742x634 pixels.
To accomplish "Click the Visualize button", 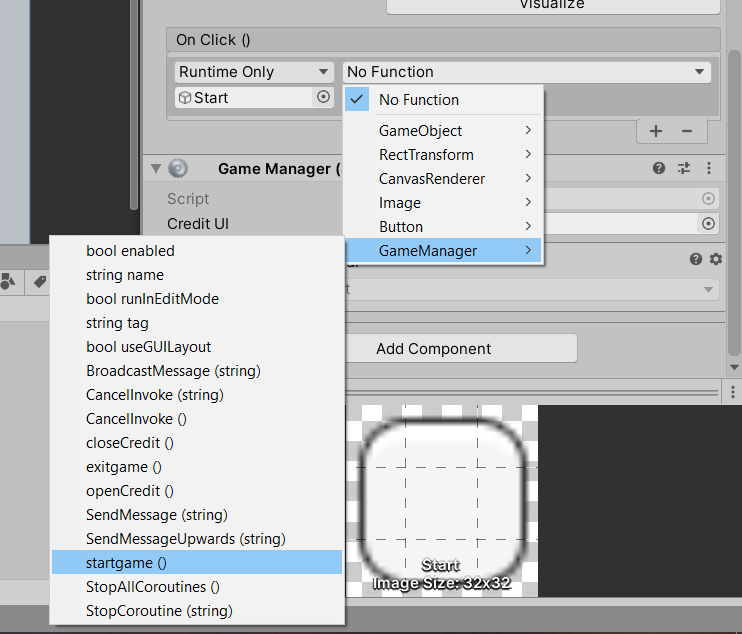I will [x=552, y=5].
